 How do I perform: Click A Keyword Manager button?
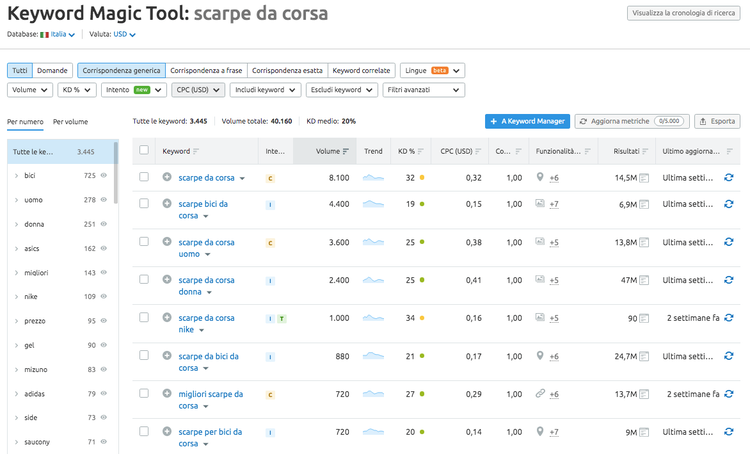[x=527, y=122]
